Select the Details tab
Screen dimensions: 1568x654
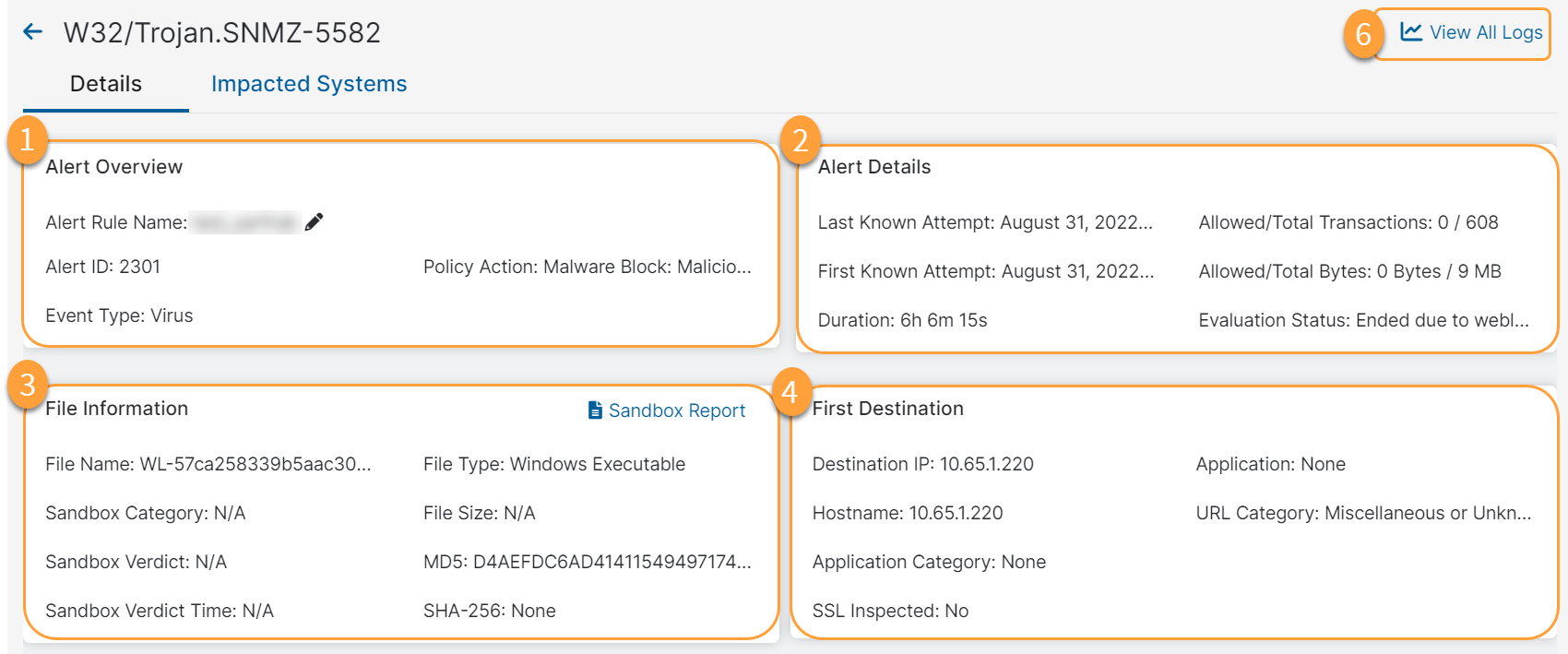[105, 83]
